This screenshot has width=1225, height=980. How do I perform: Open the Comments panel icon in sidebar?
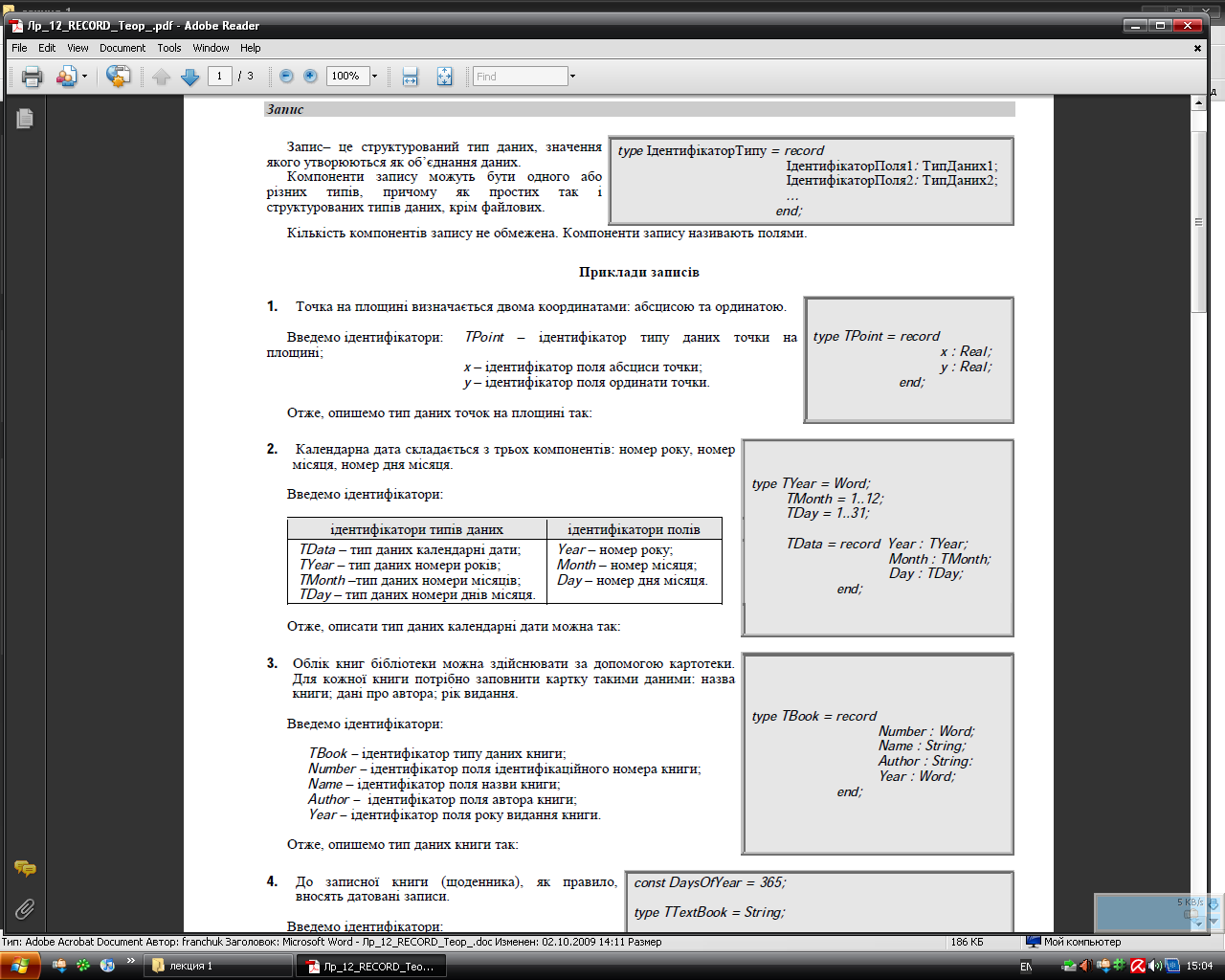[25, 868]
